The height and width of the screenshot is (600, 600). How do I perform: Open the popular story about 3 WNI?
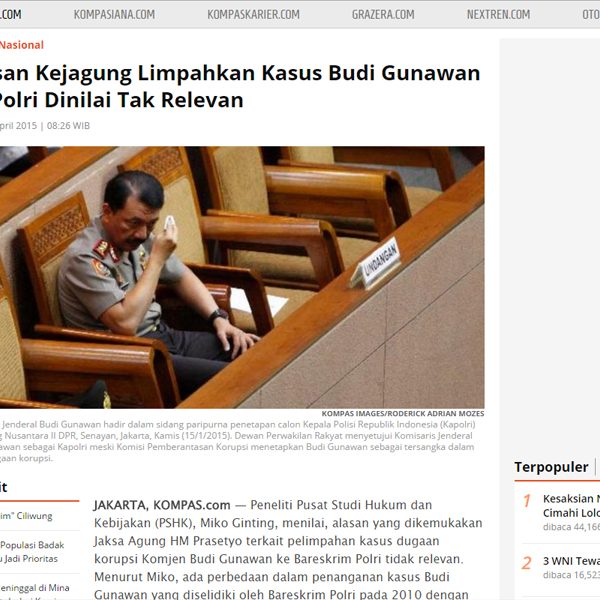tap(570, 561)
